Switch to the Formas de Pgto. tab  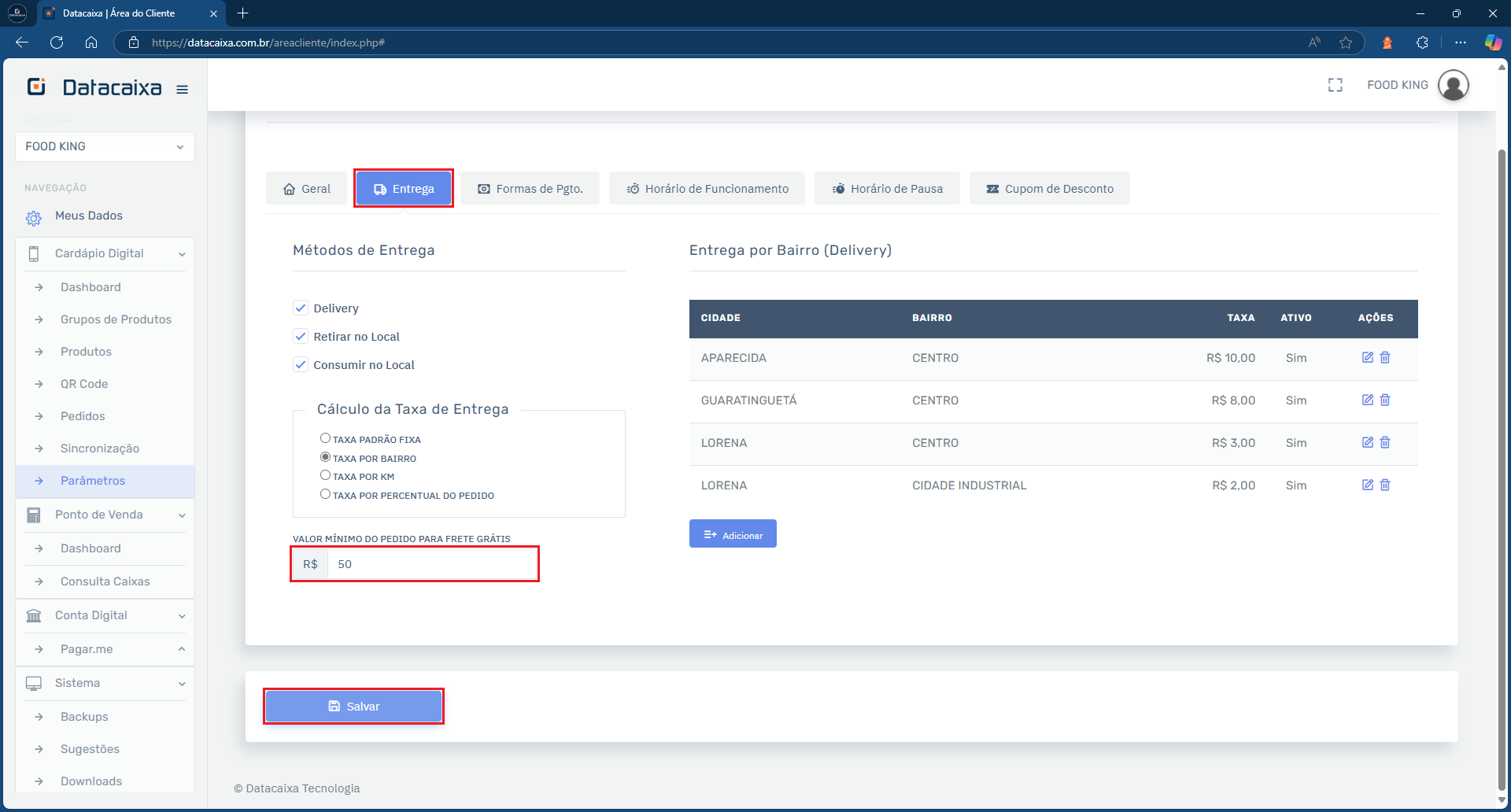[x=530, y=189]
